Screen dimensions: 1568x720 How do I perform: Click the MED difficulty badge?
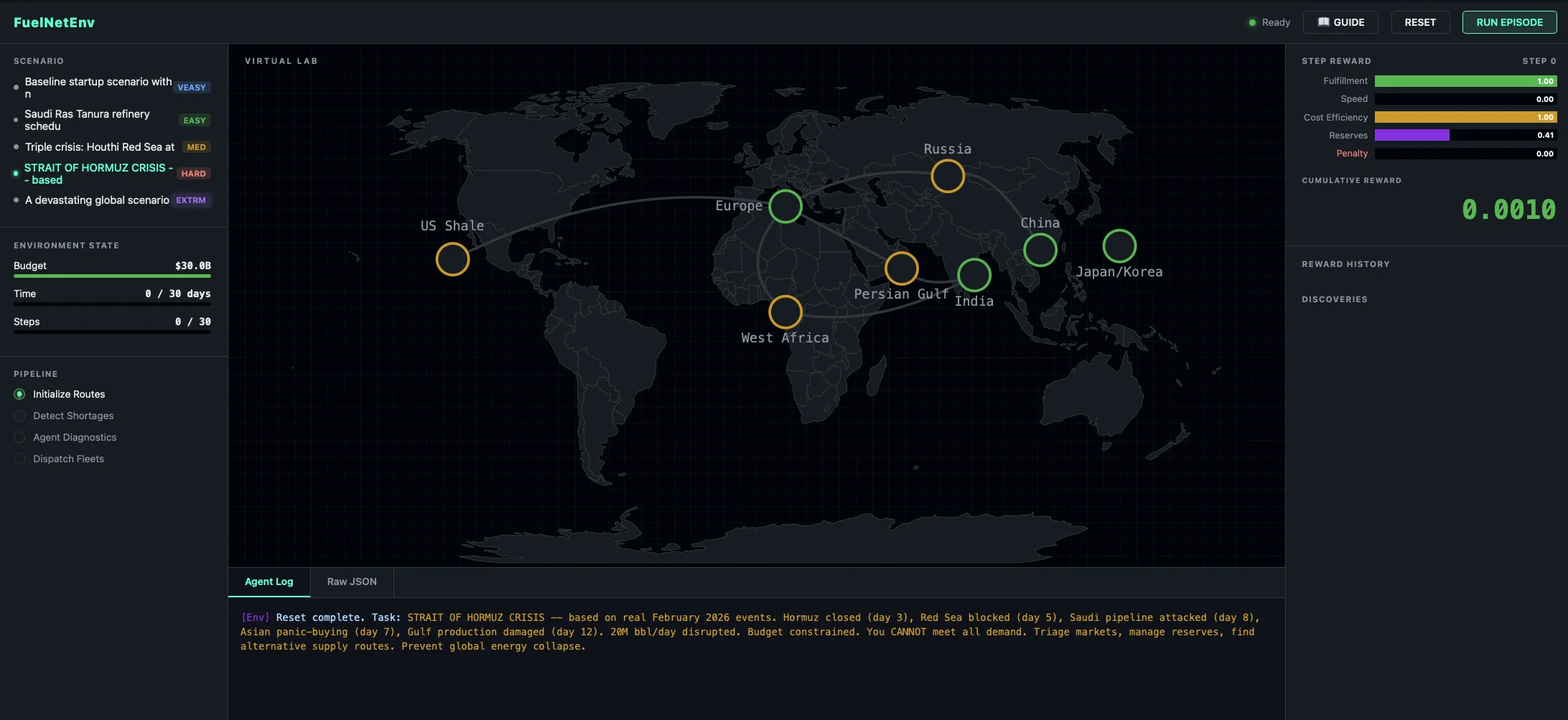(x=196, y=147)
